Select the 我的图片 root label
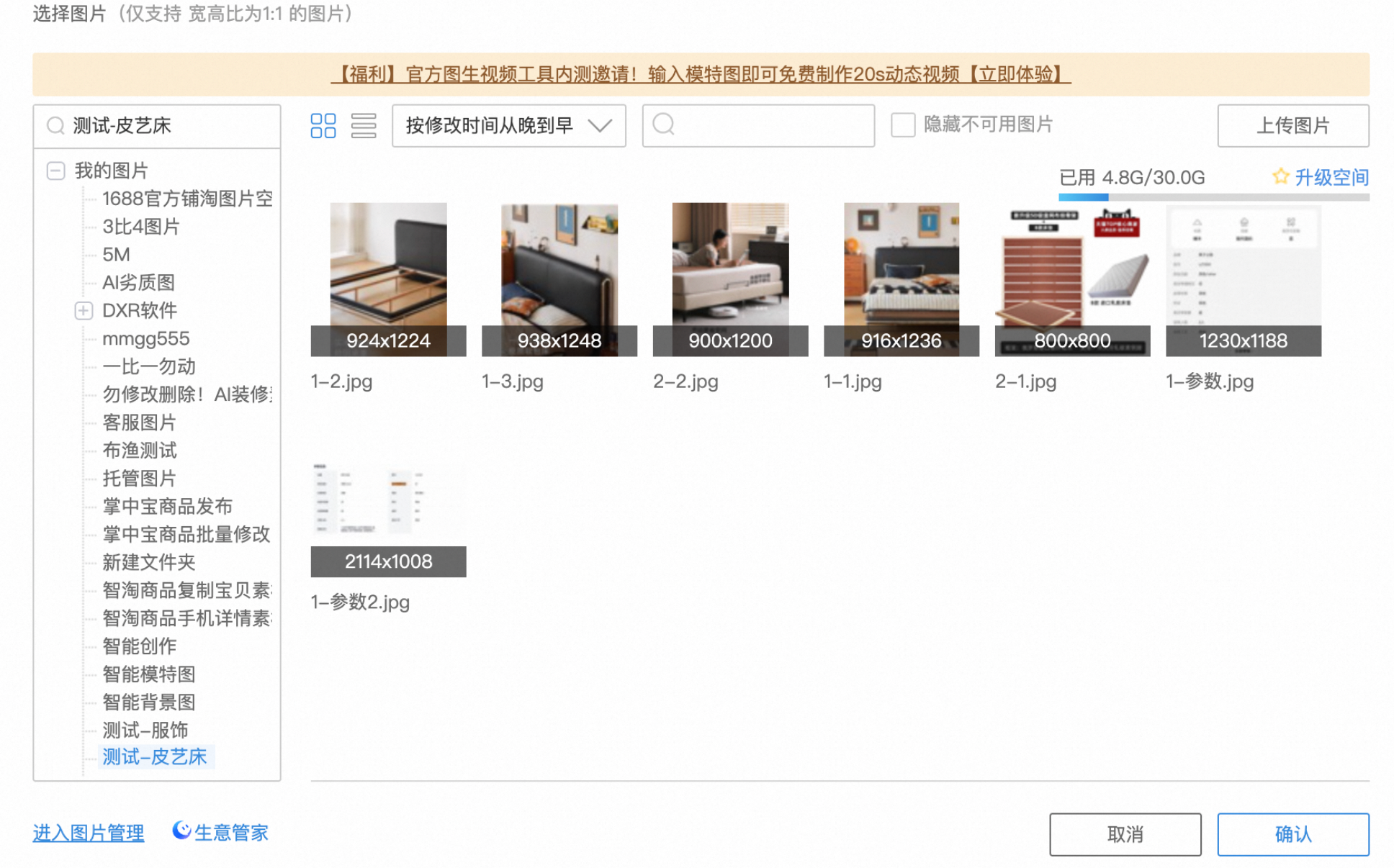 click(x=111, y=171)
